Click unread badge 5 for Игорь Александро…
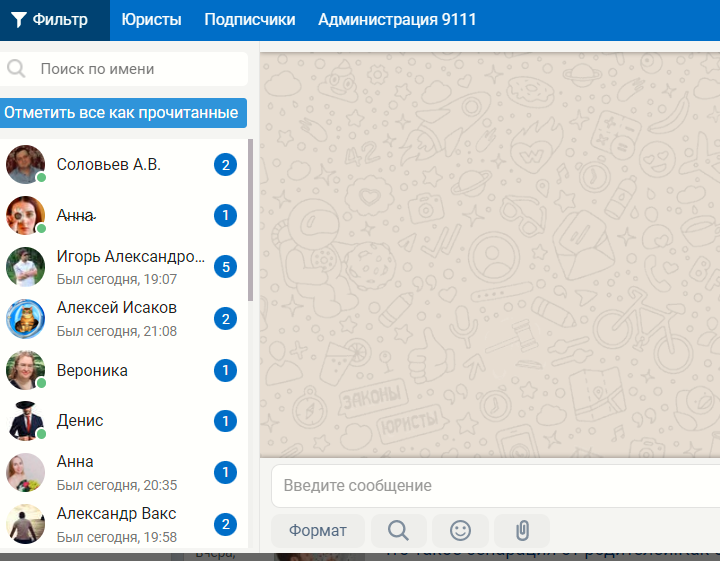Viewport: 720px width, 561px height. (x=225, y=267)
